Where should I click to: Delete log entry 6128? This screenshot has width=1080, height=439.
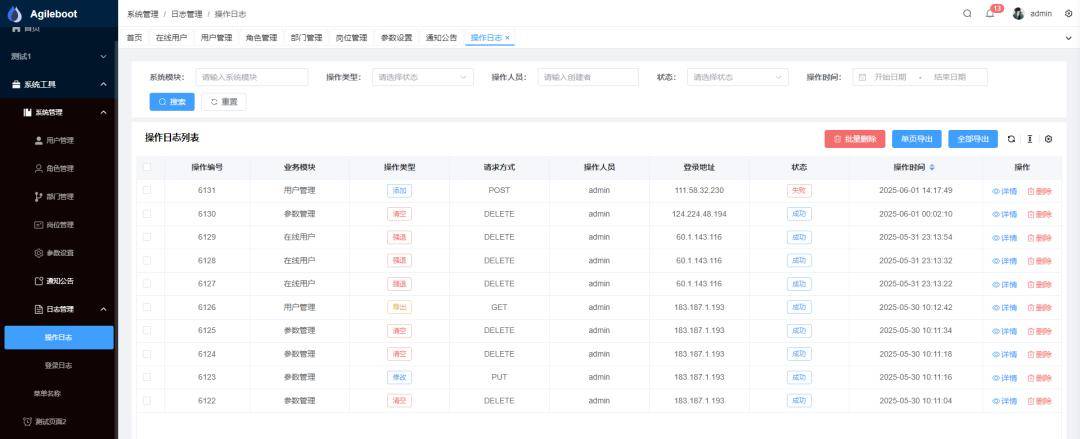point(1039,261)
